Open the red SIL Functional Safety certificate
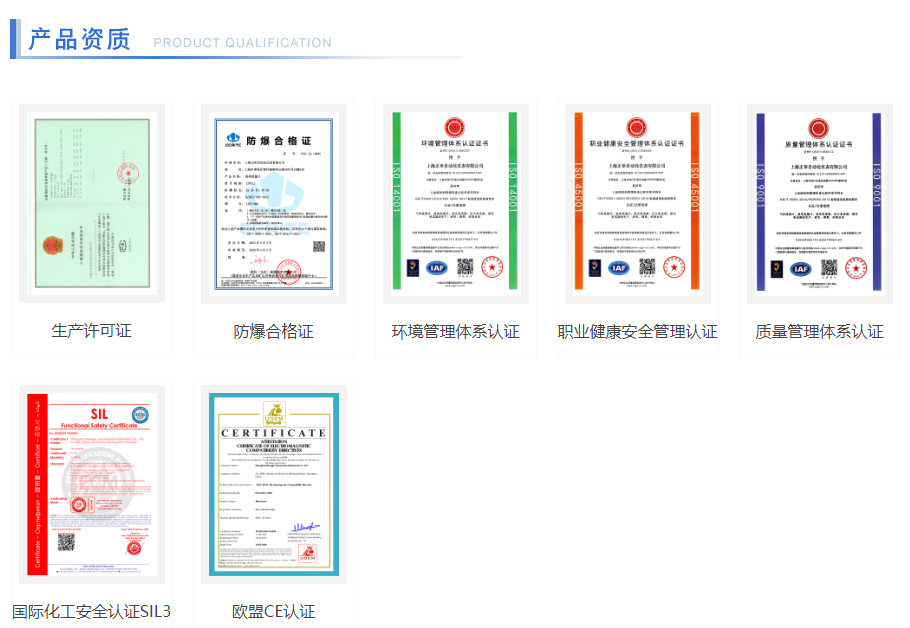 pyautogui.click(x=92, y=484)
